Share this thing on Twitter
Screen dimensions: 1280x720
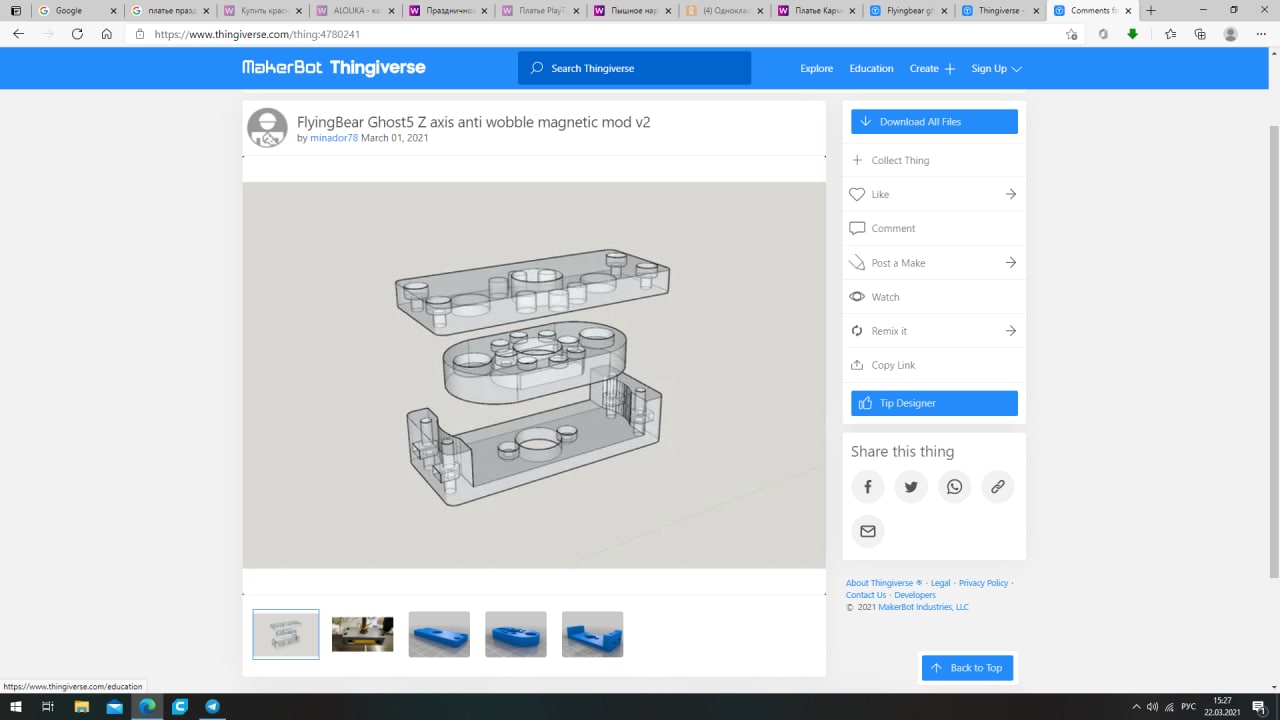tap(911, 487)
